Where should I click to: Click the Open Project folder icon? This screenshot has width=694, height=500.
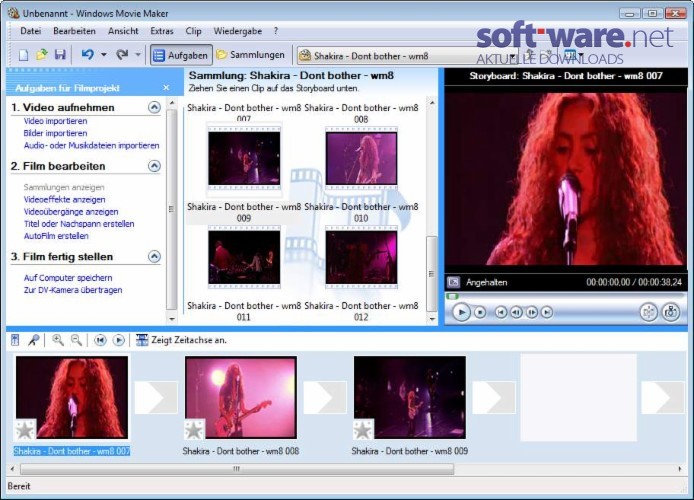click(42, 55)
